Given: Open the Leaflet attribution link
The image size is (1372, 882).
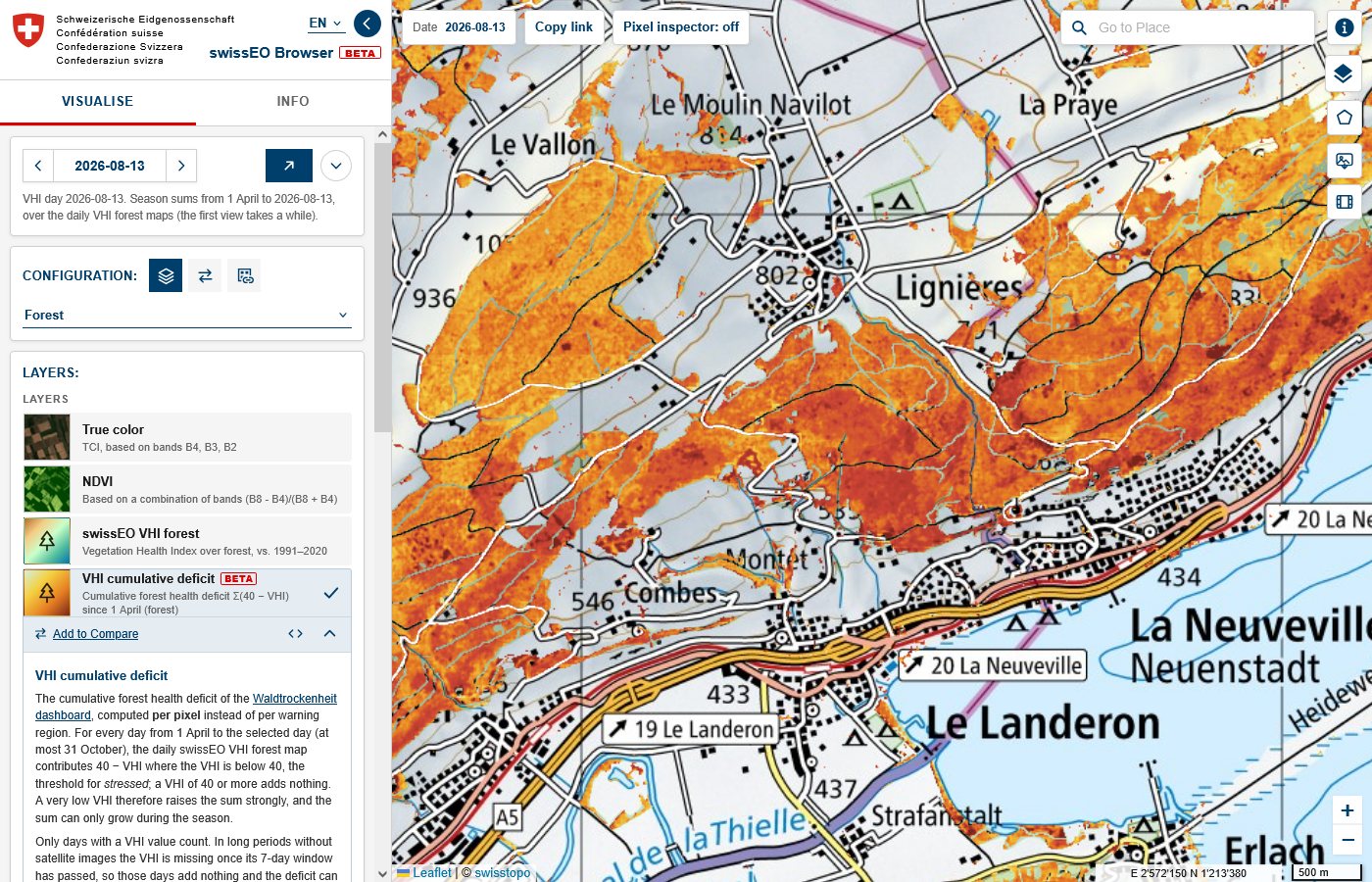Looking at the screenshot, I should click(x=424, y=872).
